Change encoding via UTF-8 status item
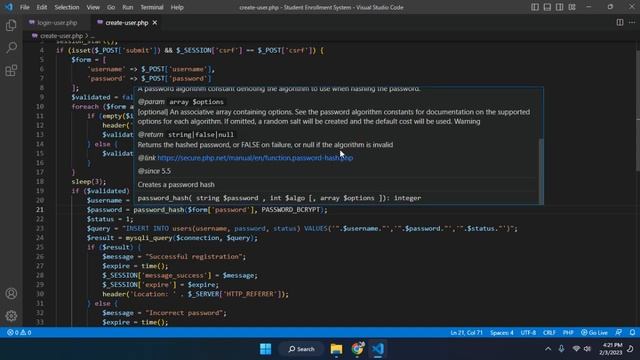Screen dimensions: 640x360 coord(528,333)
